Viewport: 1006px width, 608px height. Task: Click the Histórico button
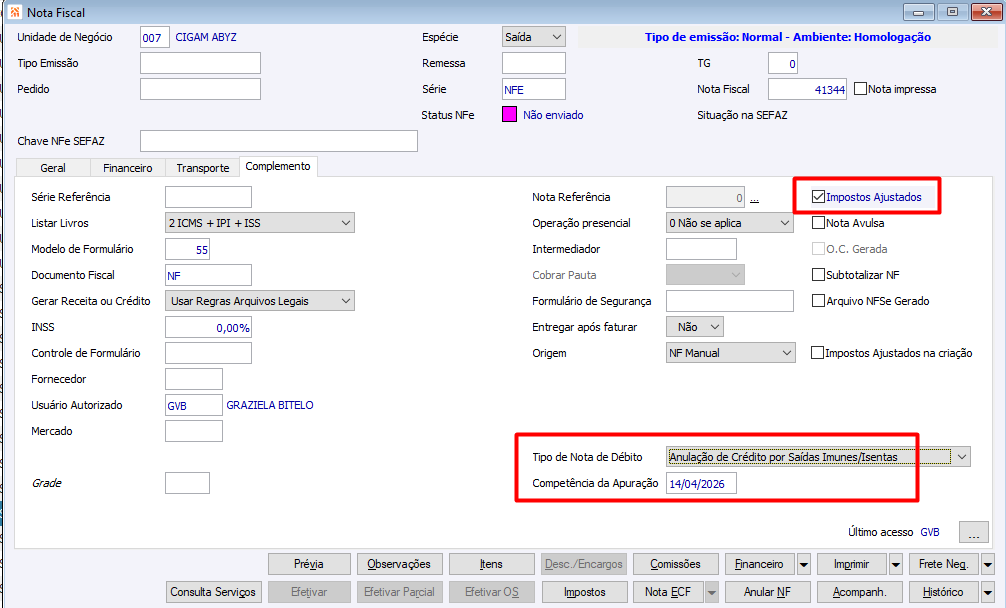(x=943, y=592)
